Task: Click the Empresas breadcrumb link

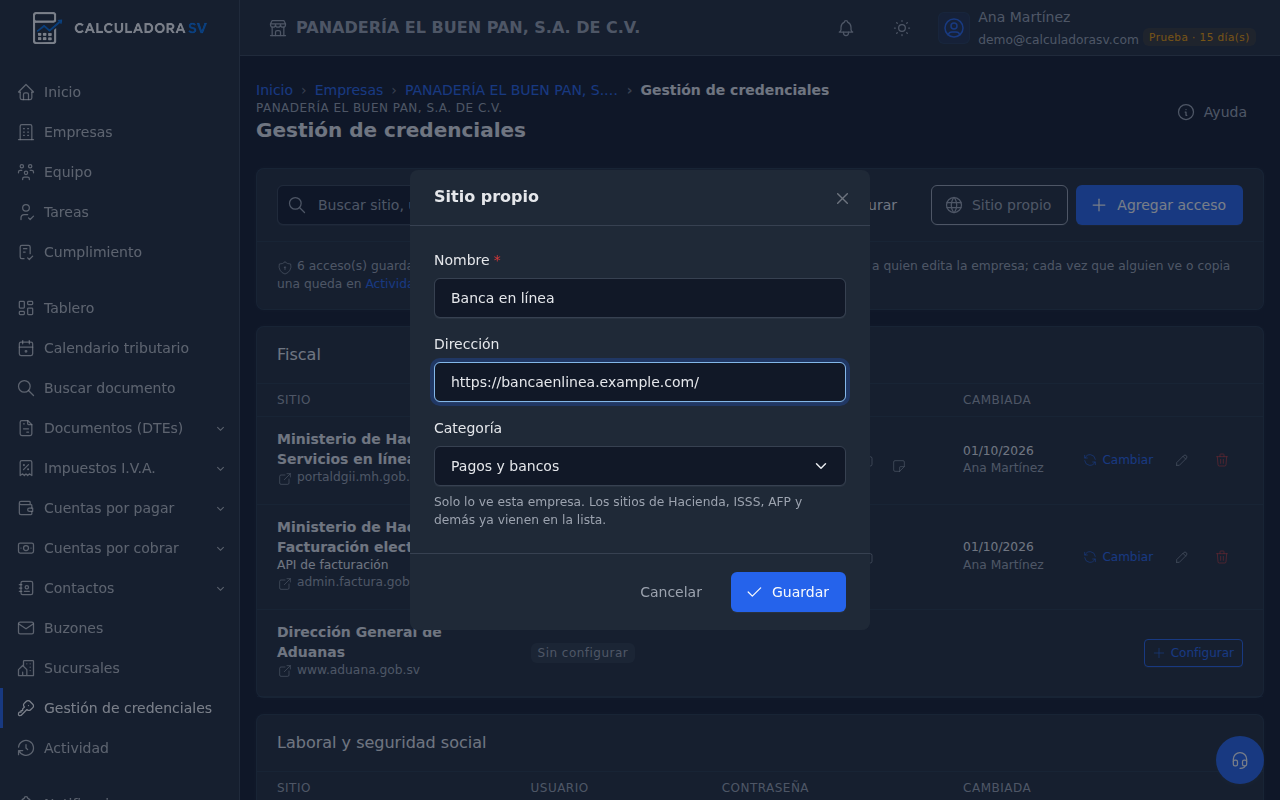Action: [348, 90]
